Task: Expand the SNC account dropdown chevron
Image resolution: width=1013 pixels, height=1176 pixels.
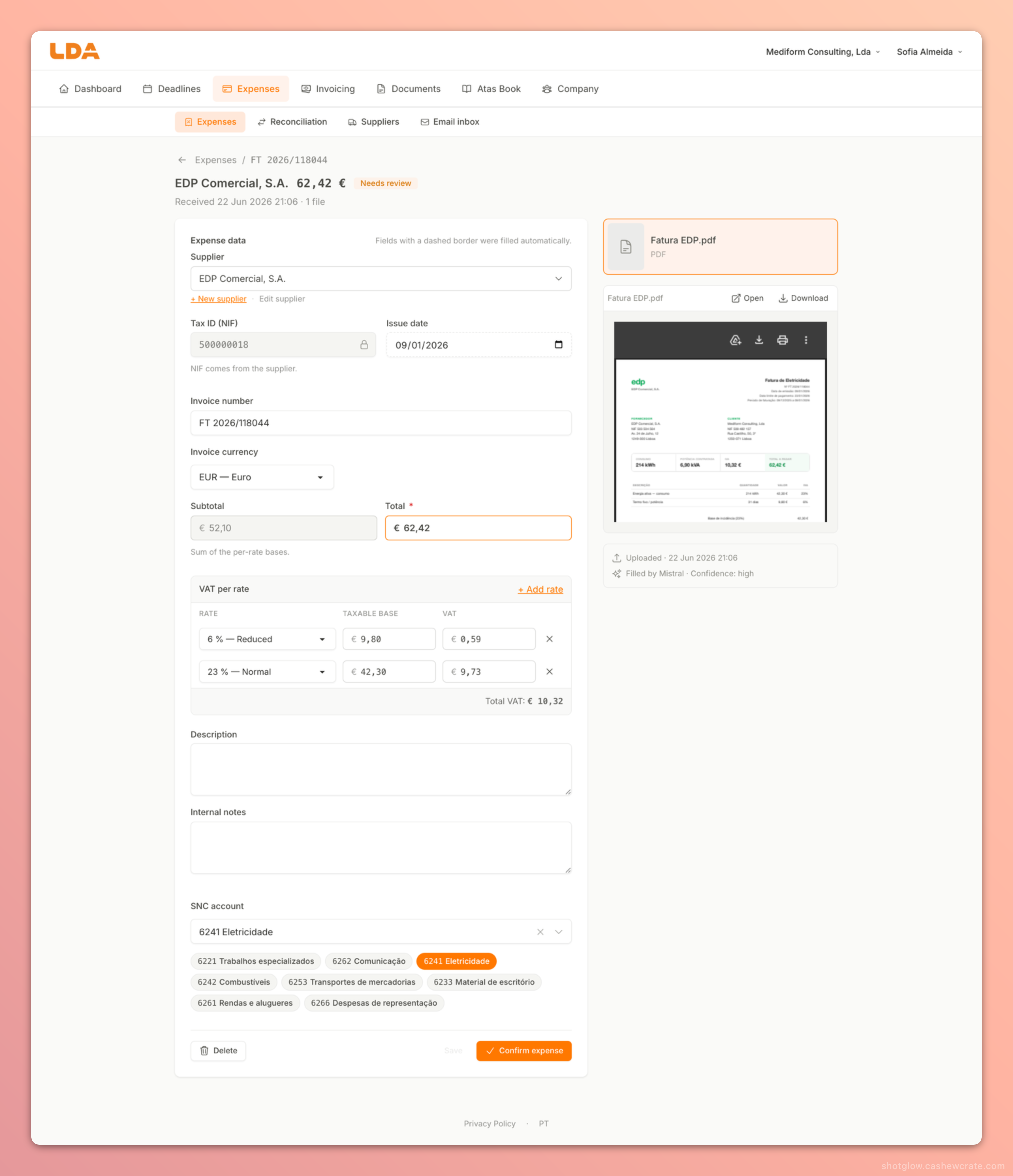Action: coord(559,932)
